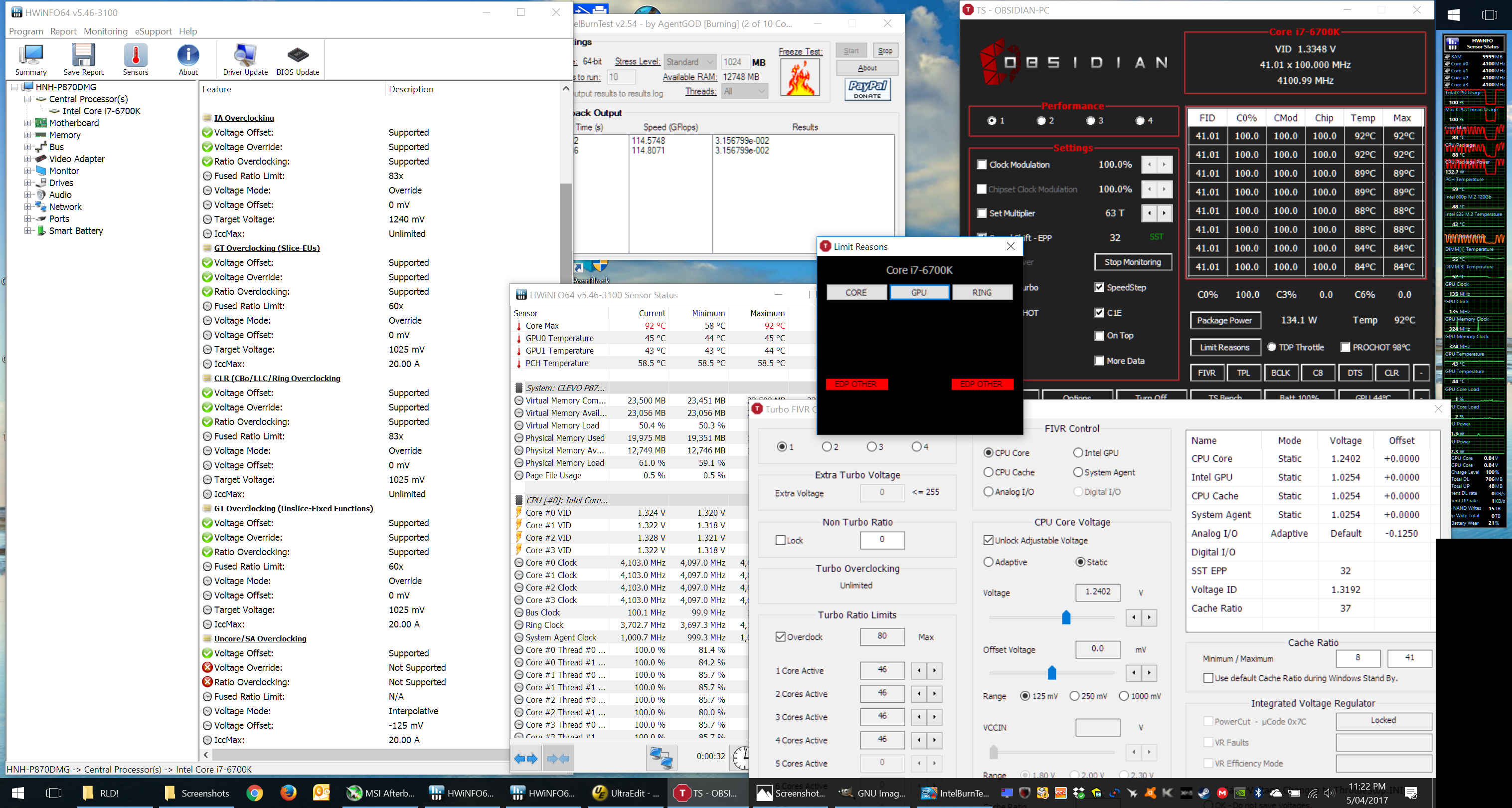Image resolution: width=1512 pixels, height=808 pixels.
Task: Select Performance profile 2 radio button
Action: click(1041, 120)
